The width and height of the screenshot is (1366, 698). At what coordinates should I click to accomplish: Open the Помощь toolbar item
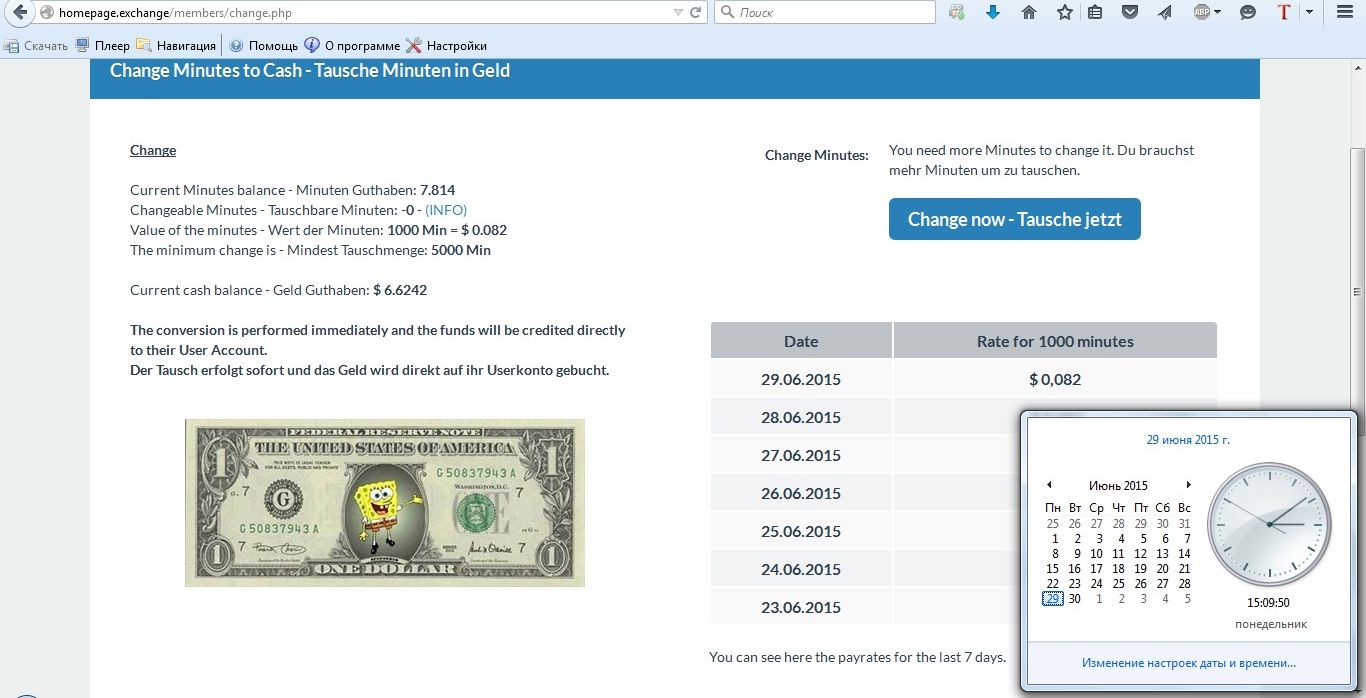click(x=264, y=46)
